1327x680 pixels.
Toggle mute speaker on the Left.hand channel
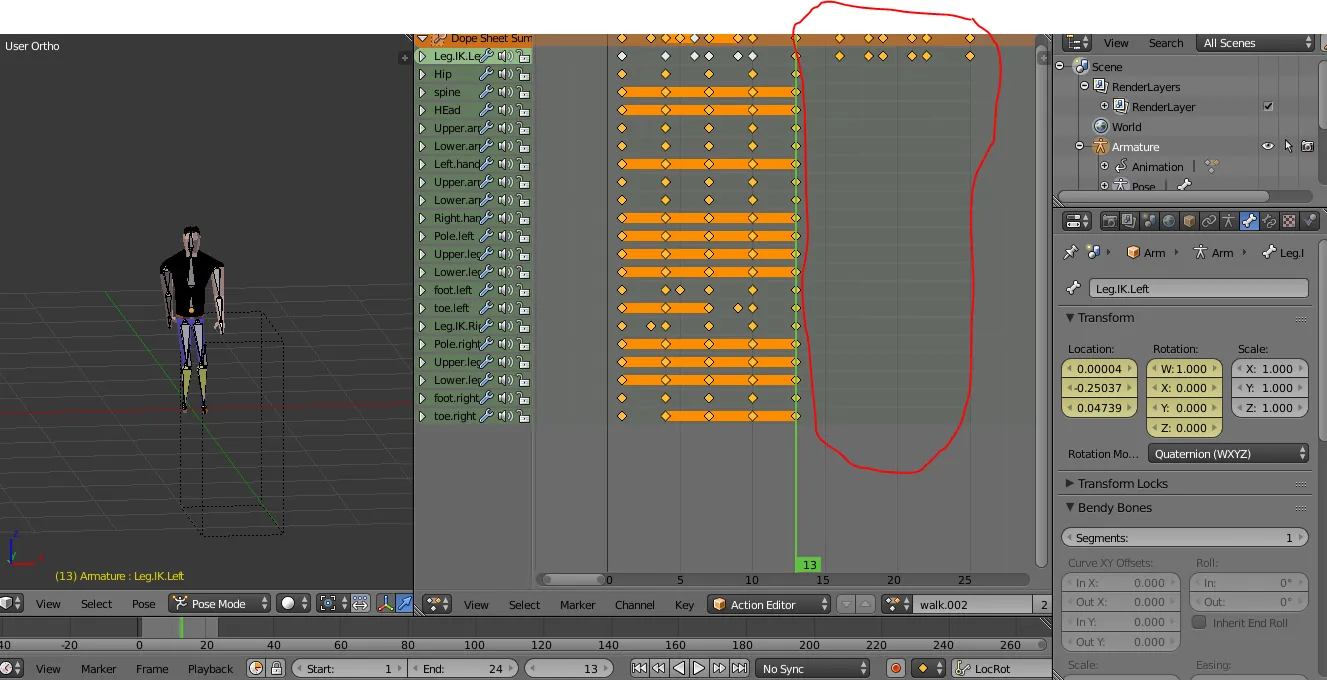click(504, 164)
